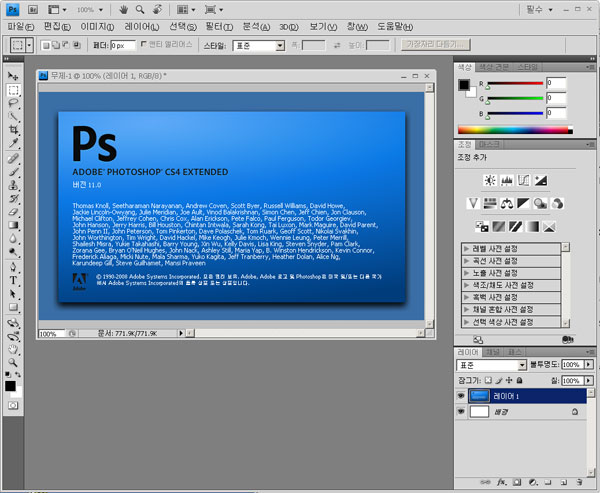Screen dimensions: 600x493
Task: Select the Zoom tool in toolbox
Action: (x=13, y=362)
